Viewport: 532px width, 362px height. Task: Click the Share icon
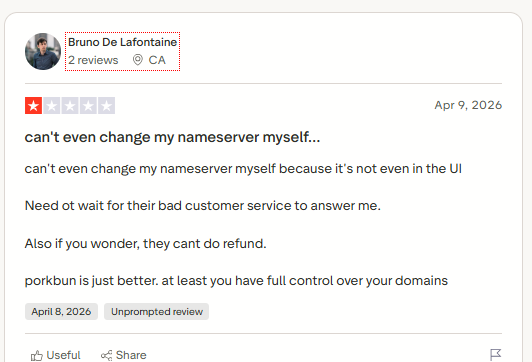106,355
